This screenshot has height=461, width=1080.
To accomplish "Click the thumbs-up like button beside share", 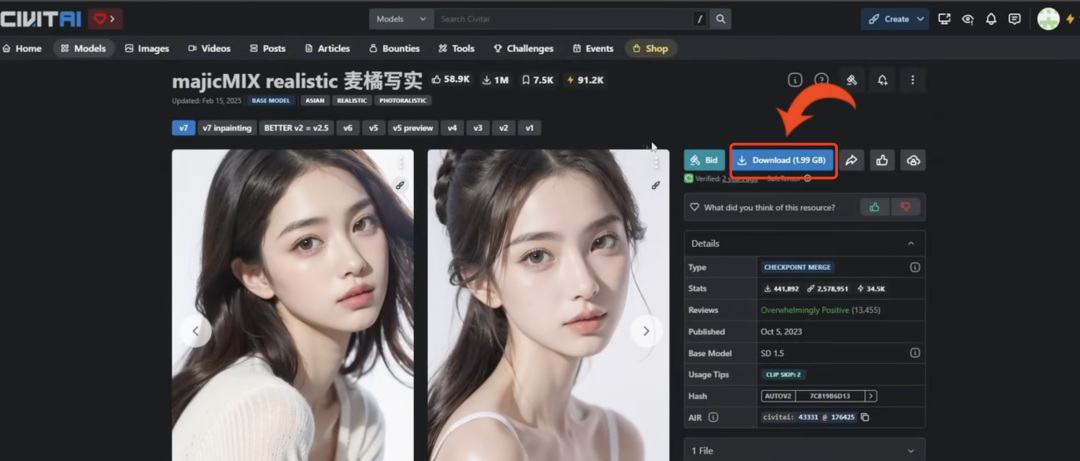I will tap(882, 161).
